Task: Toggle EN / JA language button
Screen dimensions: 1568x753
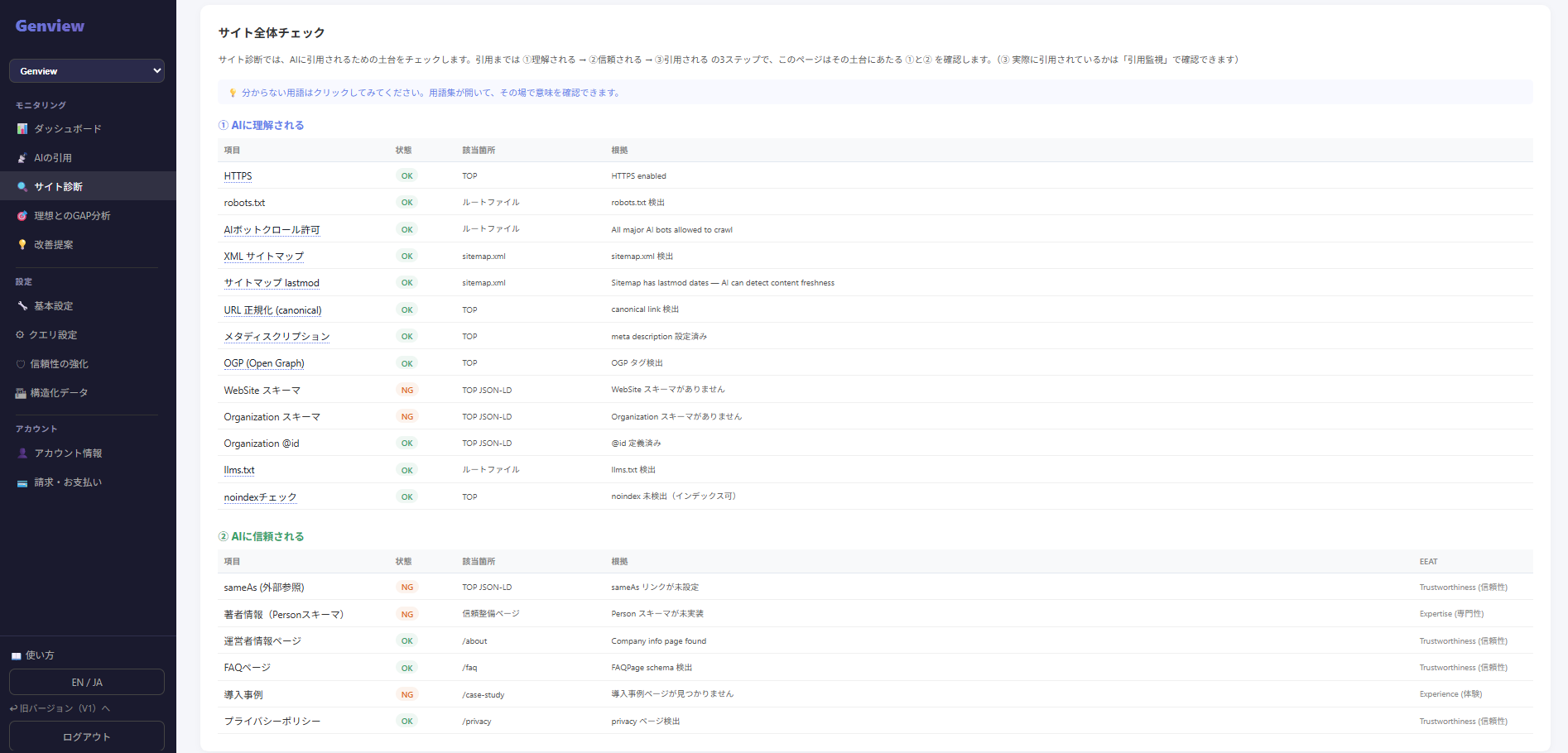Action: 87,683
